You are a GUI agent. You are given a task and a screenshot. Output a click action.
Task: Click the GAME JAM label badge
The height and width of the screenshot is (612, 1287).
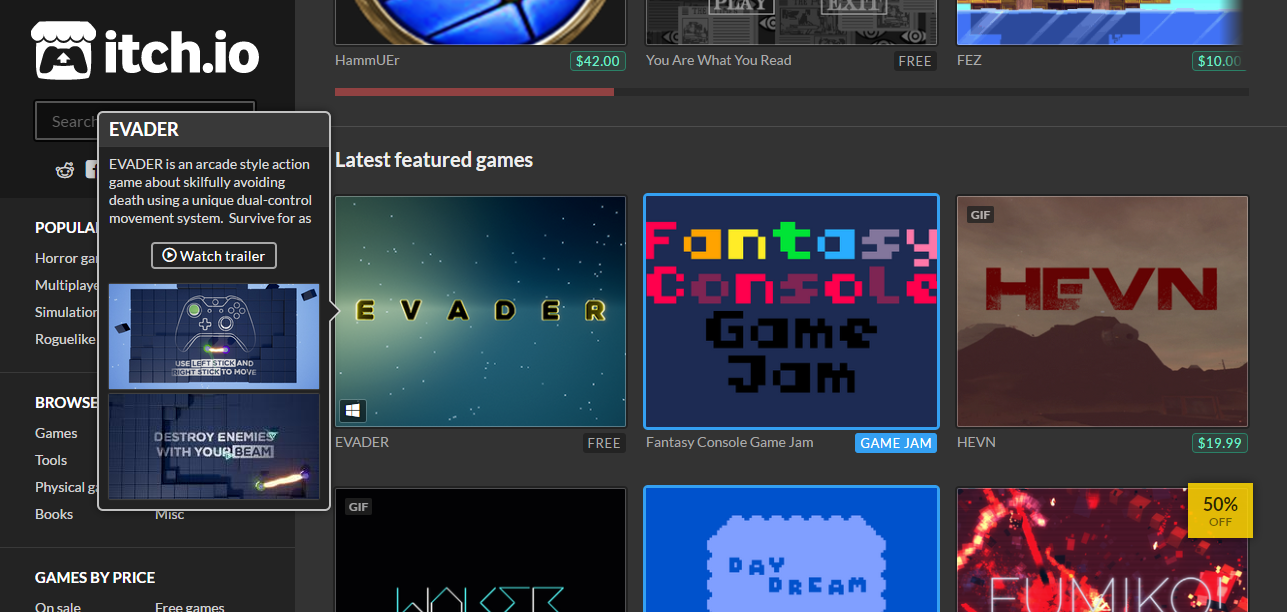pos(895,443)
